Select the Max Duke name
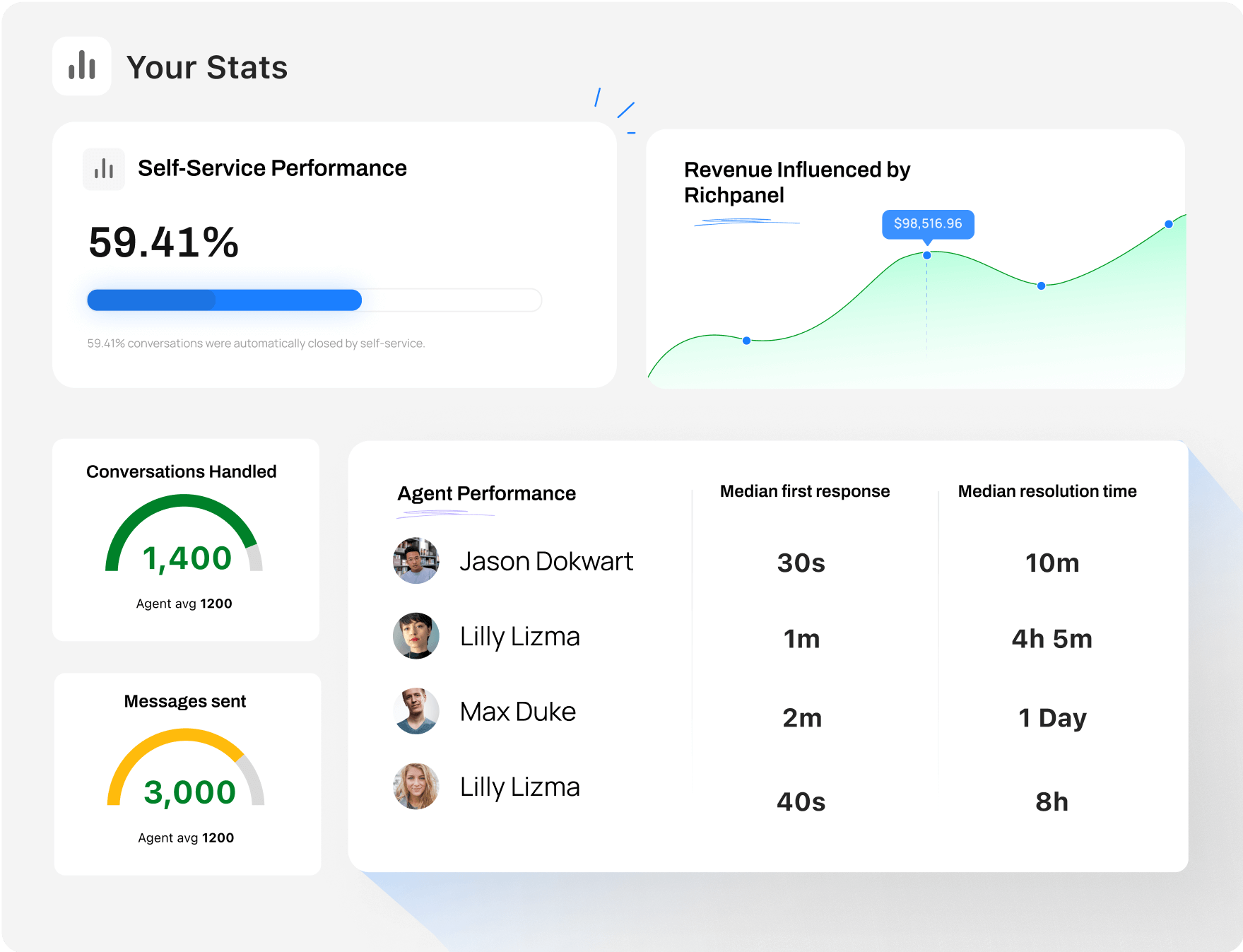1243x952 pixels. tap(518, 712)
